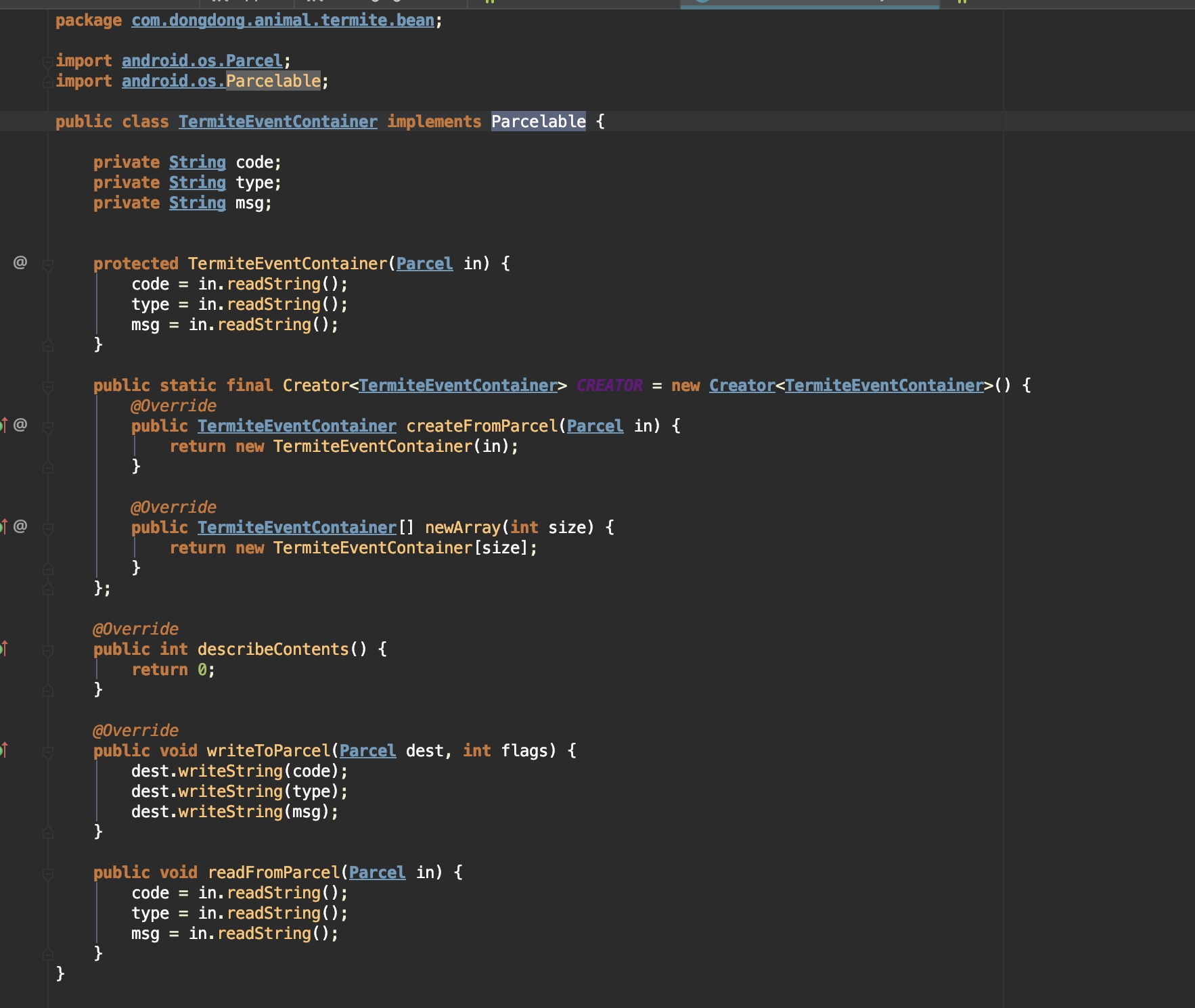This screenshot has height=1008, width=1195.
Task: Click @Override annotation above createFromParcel
Action: 174,406
